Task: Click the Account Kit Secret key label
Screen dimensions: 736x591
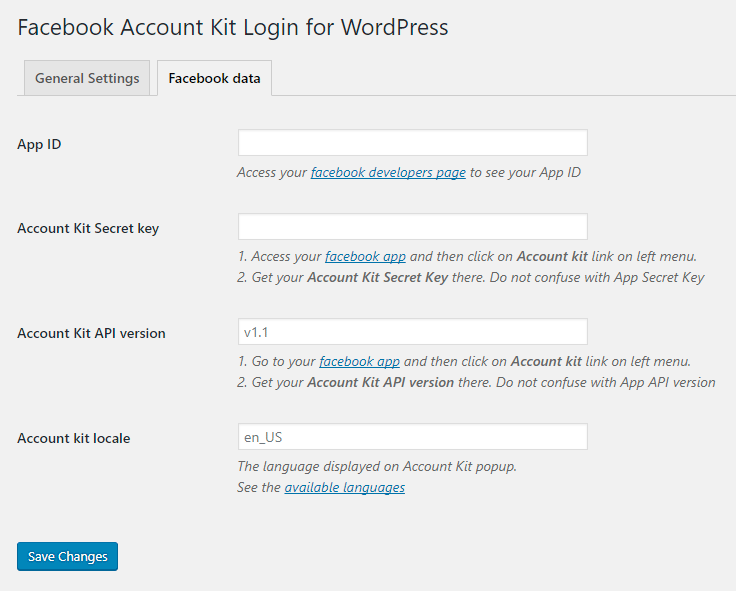Action: pyautogui.click(x=88, y=228)
